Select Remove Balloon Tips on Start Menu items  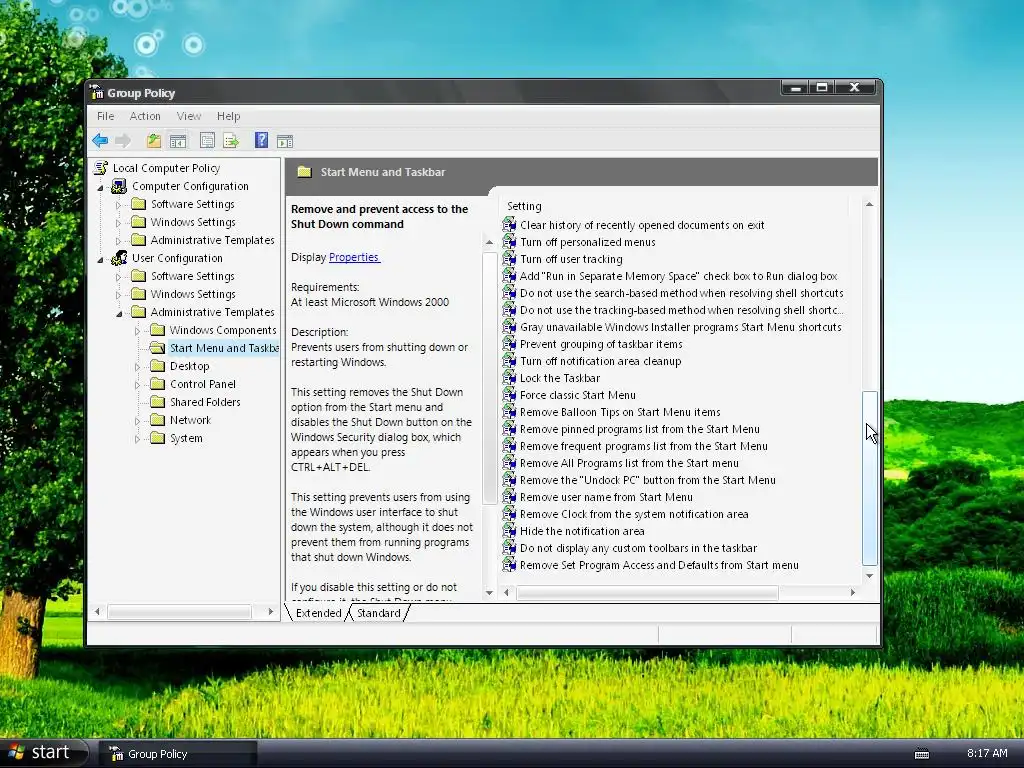[620, 412]
